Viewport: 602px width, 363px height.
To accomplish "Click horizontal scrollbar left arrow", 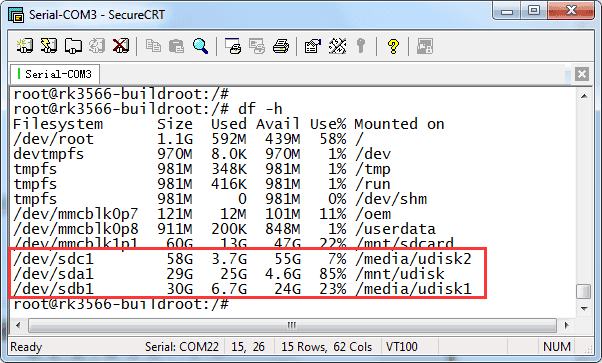I will [x=18, y=325].
